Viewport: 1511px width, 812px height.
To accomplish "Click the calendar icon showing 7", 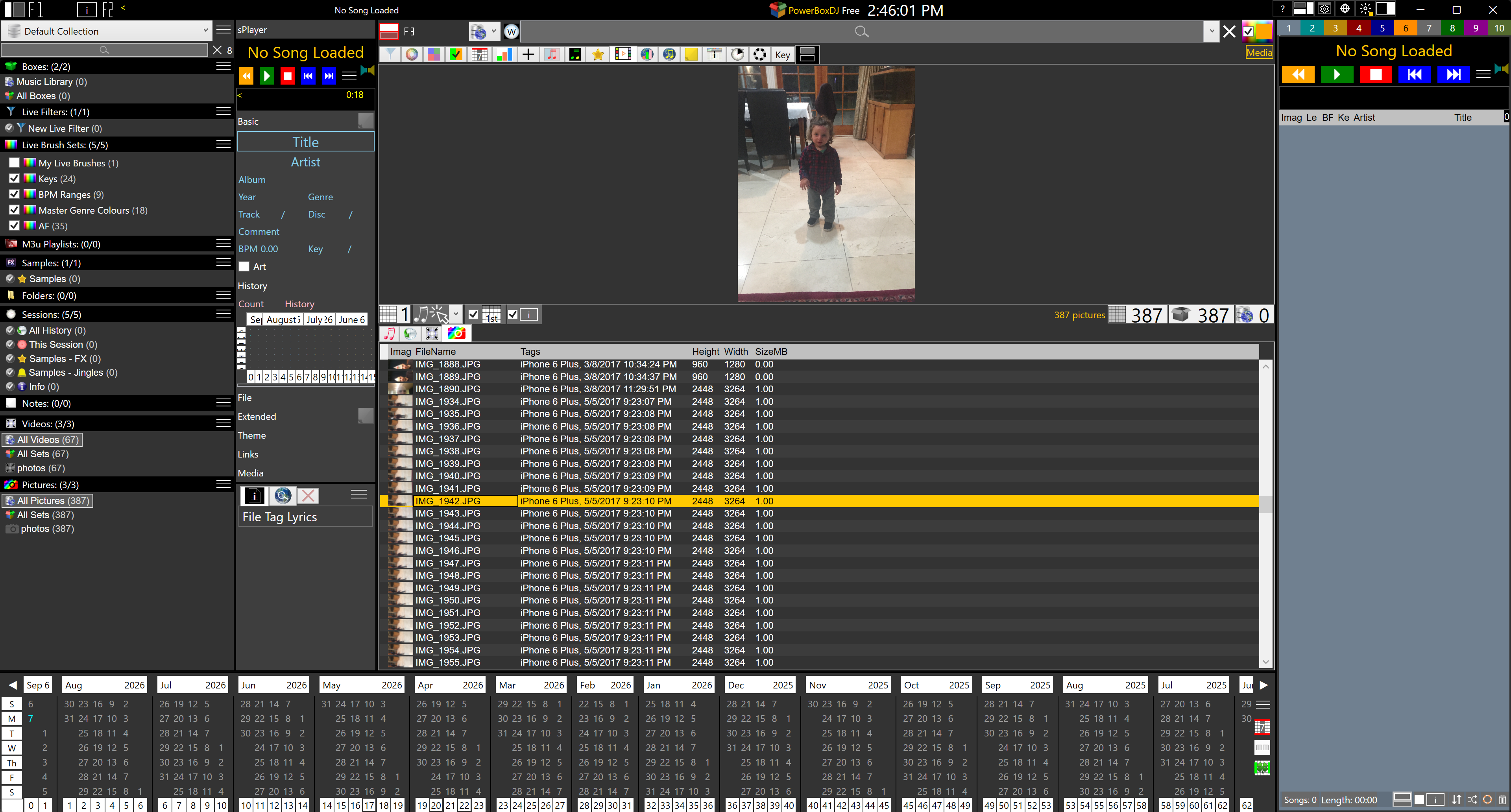I will (x=479, y=55).
